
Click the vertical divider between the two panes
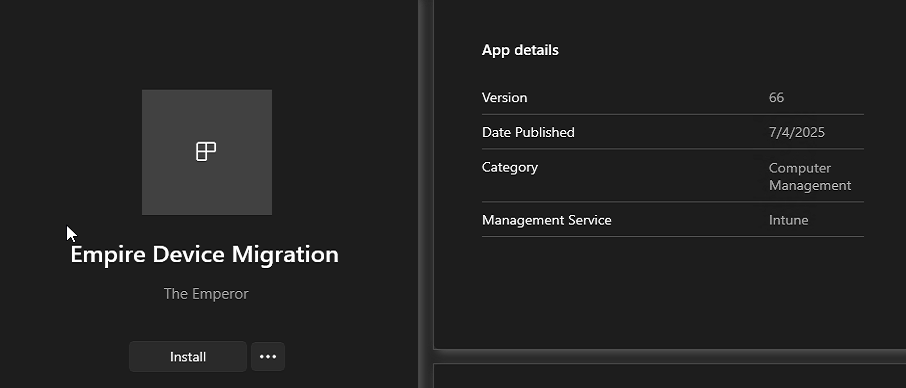tap(425, 194)
